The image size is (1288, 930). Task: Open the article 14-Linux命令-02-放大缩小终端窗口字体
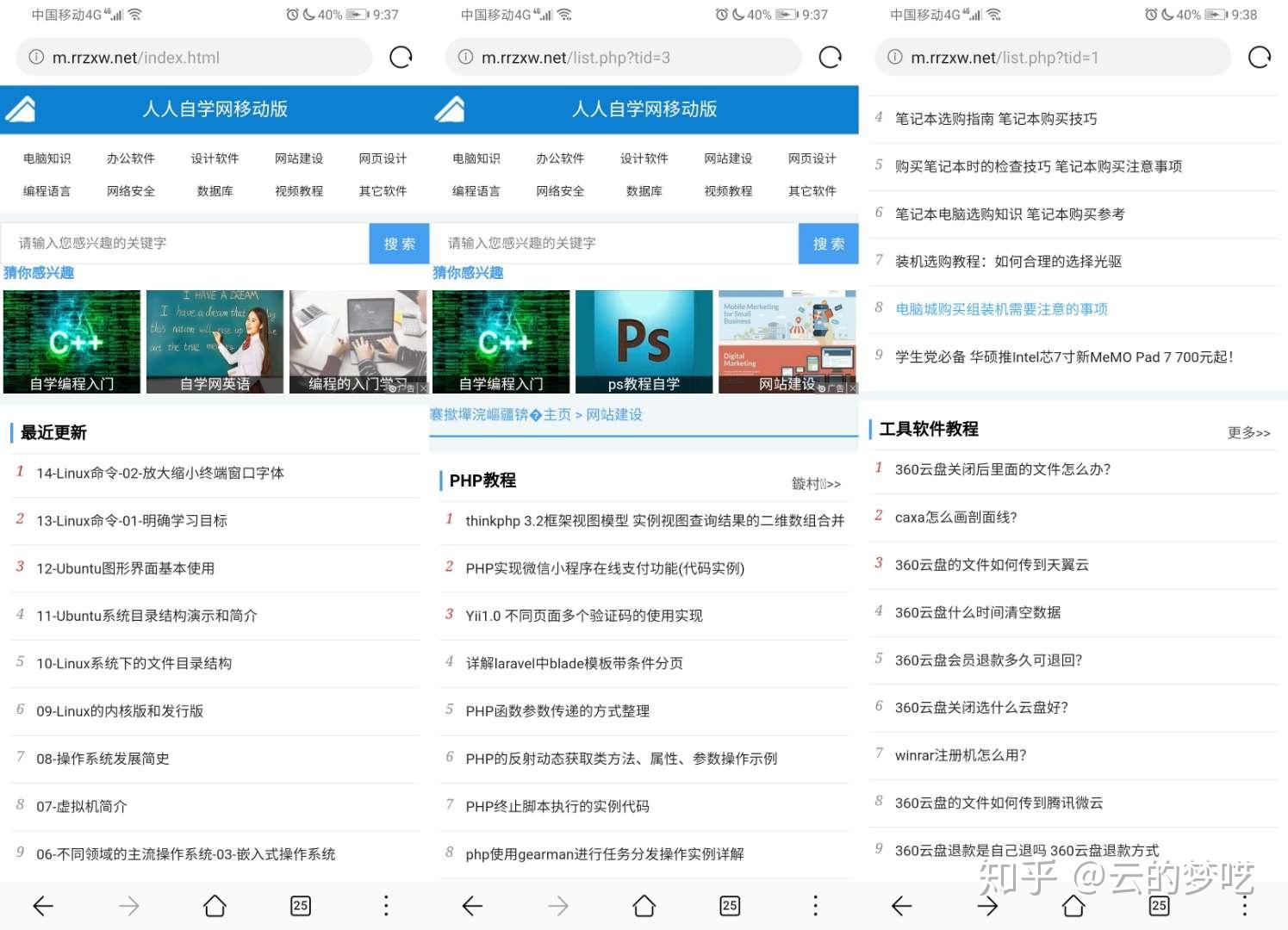[x=159, y=473]
